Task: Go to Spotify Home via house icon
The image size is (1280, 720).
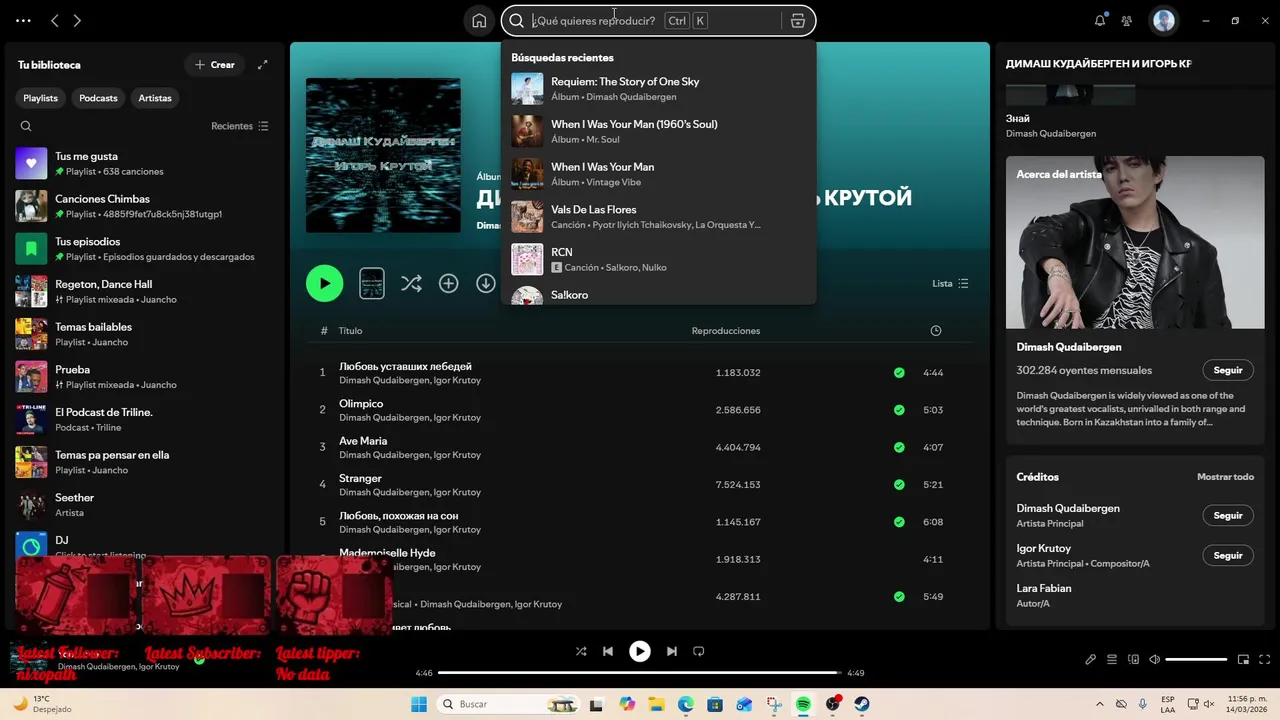Action: pos(479,21)
